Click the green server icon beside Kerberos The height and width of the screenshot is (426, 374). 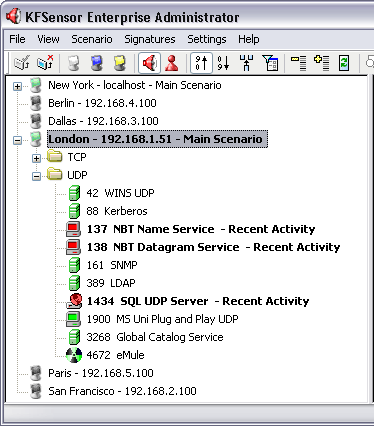click(x=74, y=211)
